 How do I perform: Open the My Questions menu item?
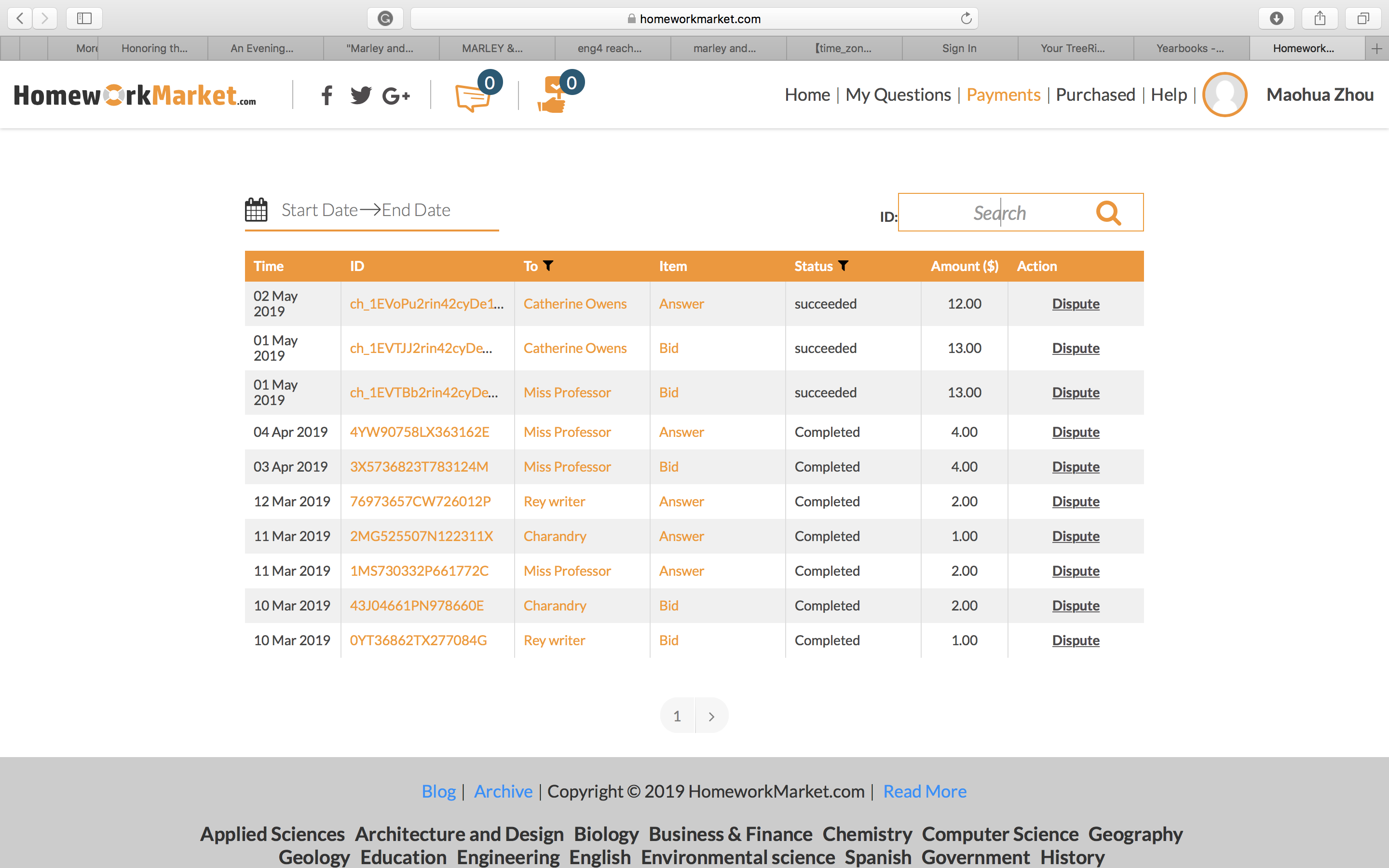(x=898, y=95)
